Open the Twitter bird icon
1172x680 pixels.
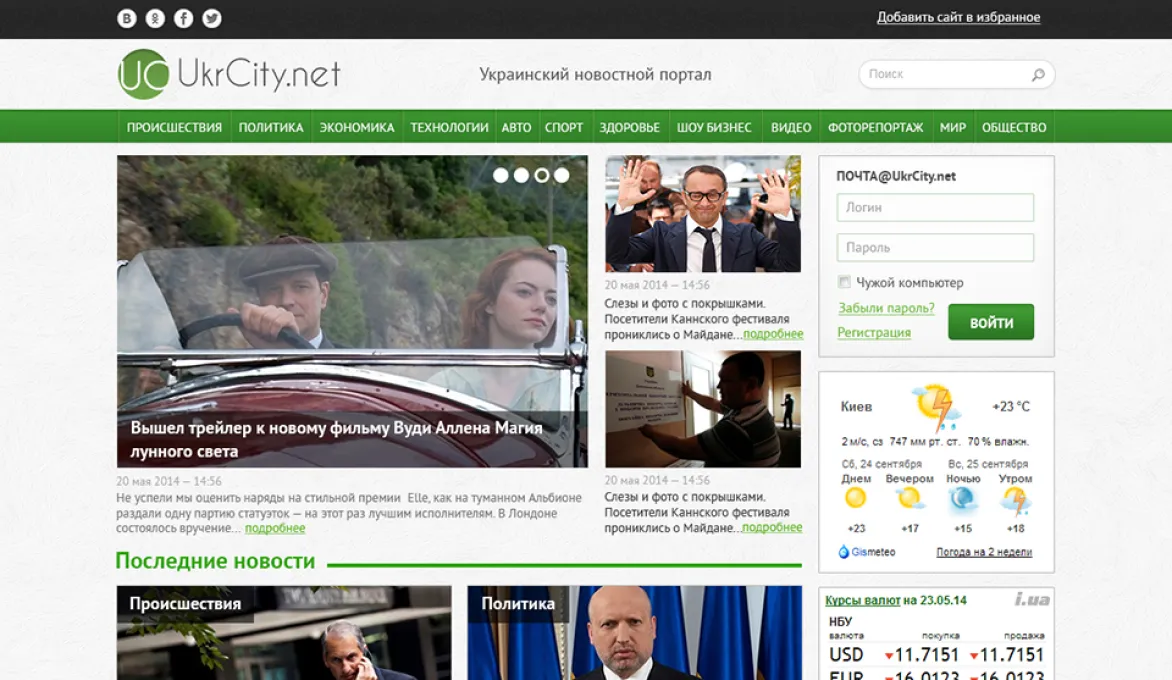212,19
